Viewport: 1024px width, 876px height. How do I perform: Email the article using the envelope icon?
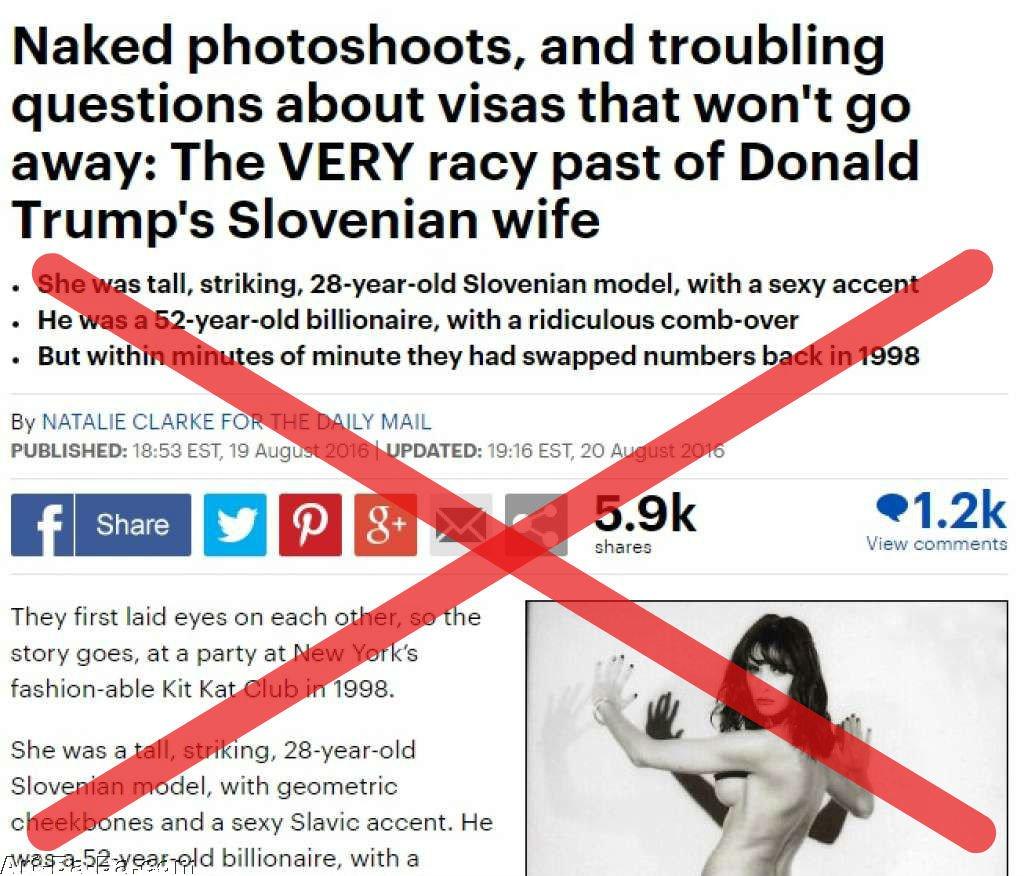tap(461, 525)
